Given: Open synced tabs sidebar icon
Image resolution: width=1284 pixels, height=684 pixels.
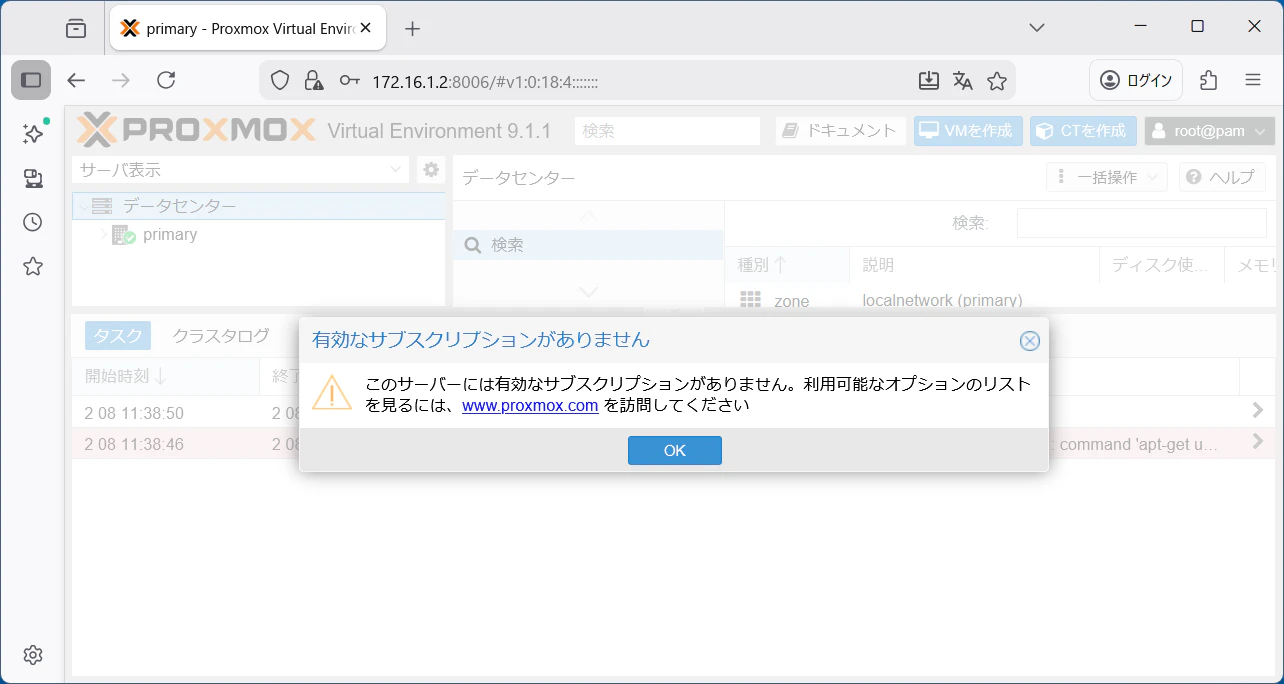Looking at the screenshot, I should 33,178.
